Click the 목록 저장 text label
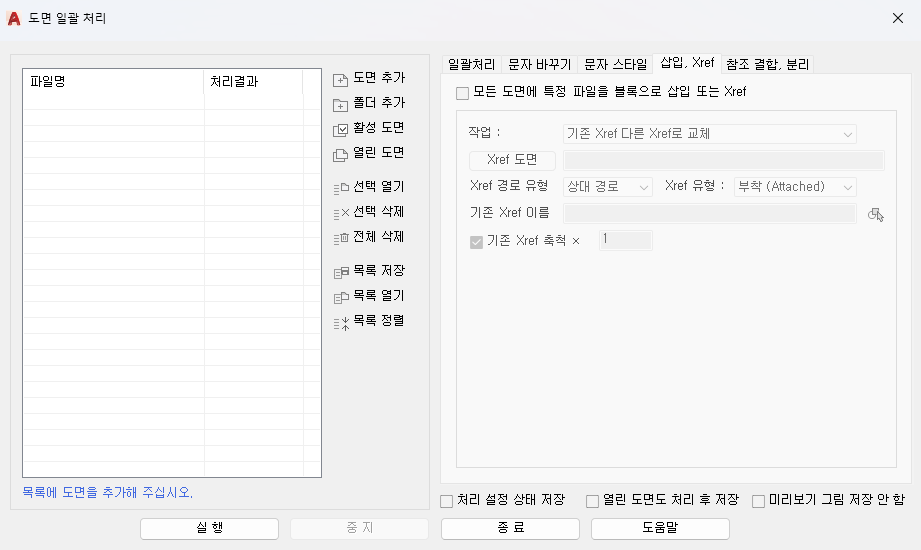Screen dimensions: 921x550 379,271
